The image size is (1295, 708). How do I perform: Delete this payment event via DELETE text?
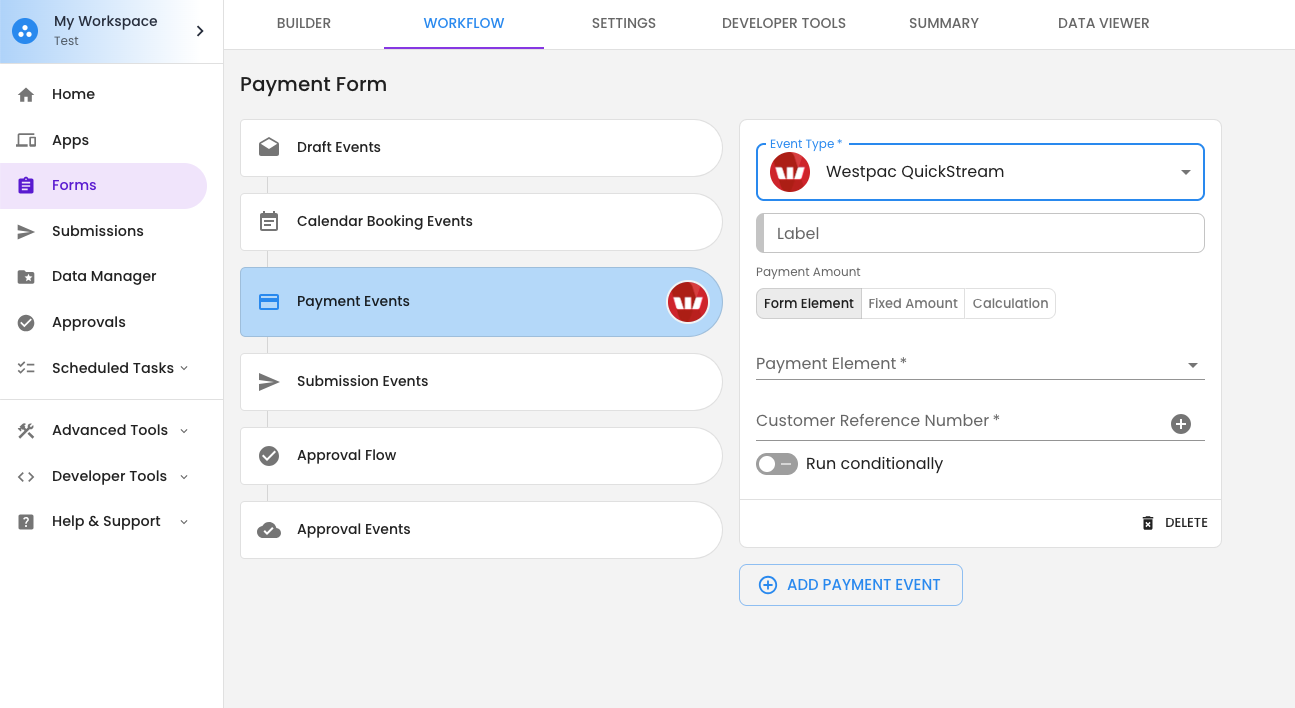click(x=1186, y=523)
